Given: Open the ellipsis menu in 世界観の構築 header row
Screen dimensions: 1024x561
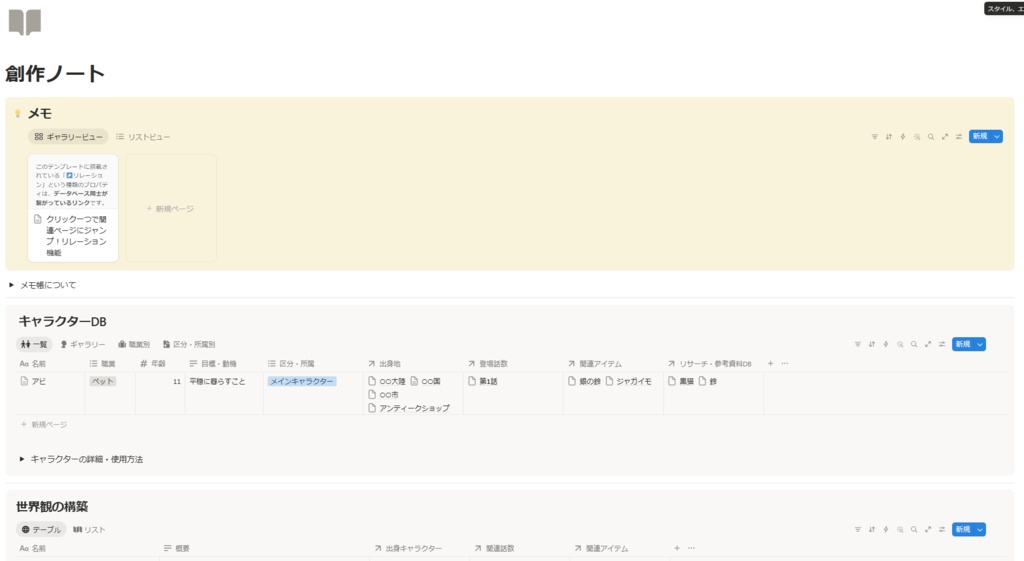Looking at the screenshot, I should point(692,548).
